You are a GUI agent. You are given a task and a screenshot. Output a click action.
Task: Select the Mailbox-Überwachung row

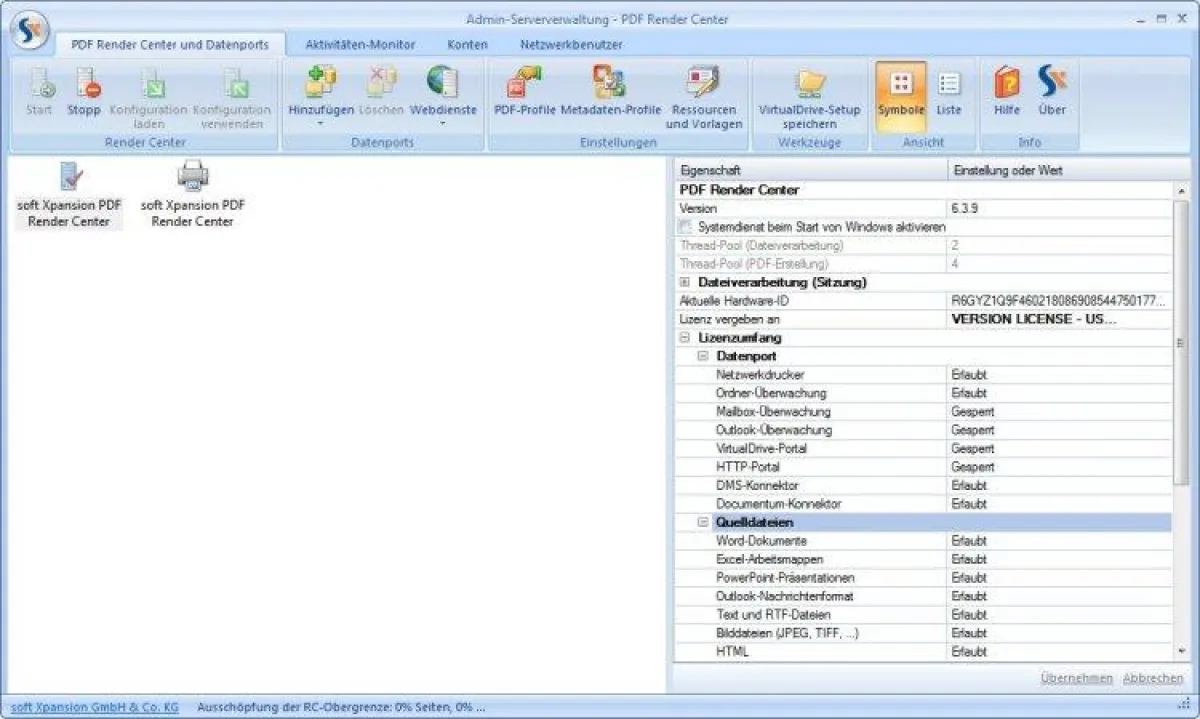pyautogui.click(x=923, y=412)
